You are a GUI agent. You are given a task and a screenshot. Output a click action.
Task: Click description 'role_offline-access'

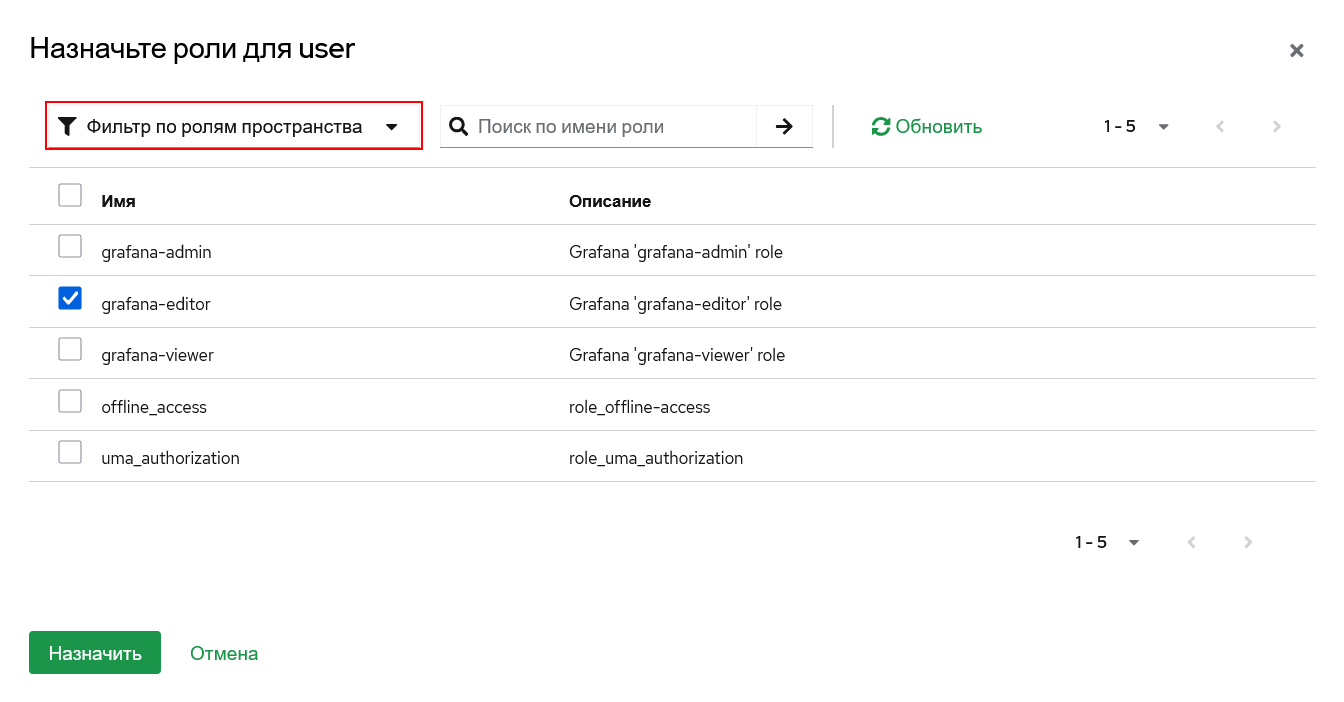point(639,407)
